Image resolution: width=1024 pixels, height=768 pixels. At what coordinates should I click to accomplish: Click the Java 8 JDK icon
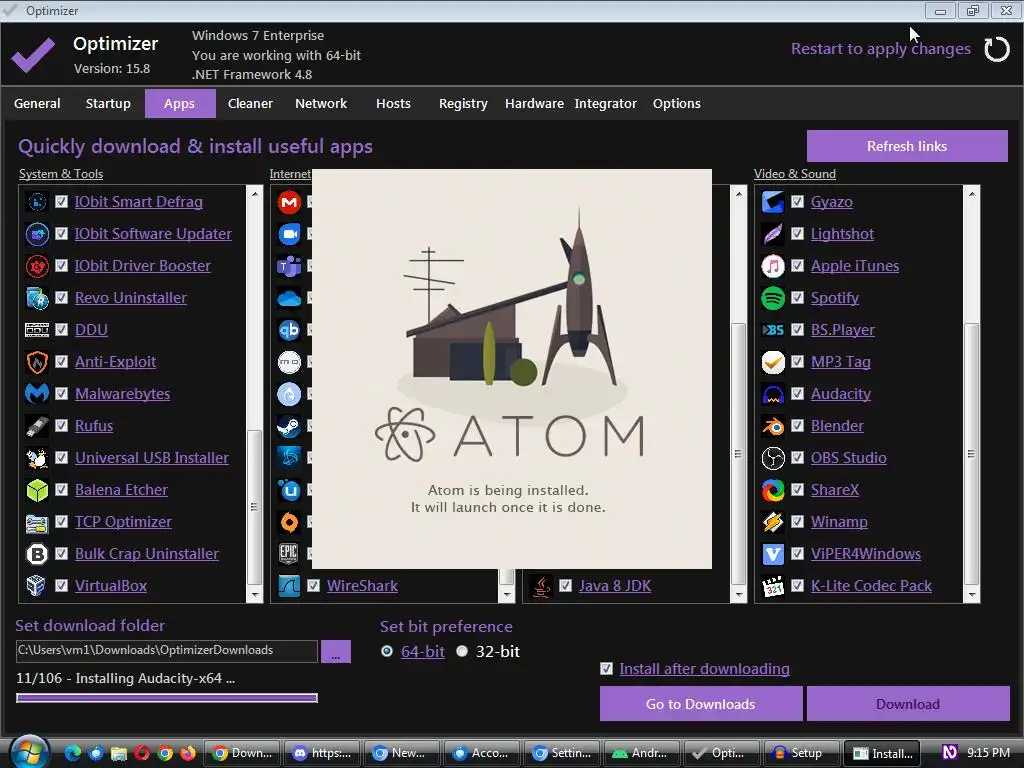(541, 586)
